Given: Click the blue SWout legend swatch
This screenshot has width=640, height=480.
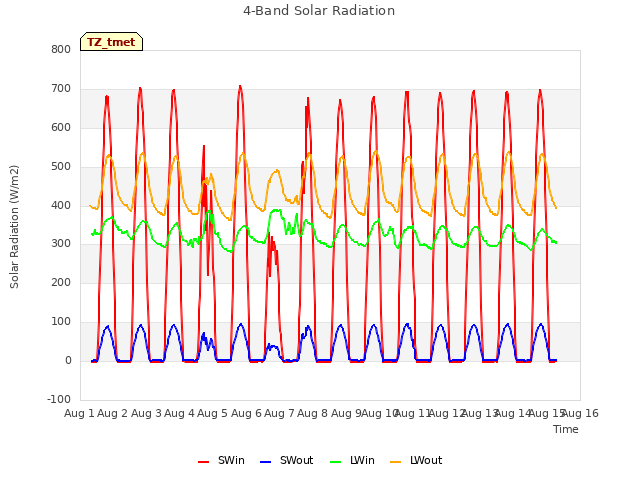Looking at the screenshot, I should pos(265,462).
